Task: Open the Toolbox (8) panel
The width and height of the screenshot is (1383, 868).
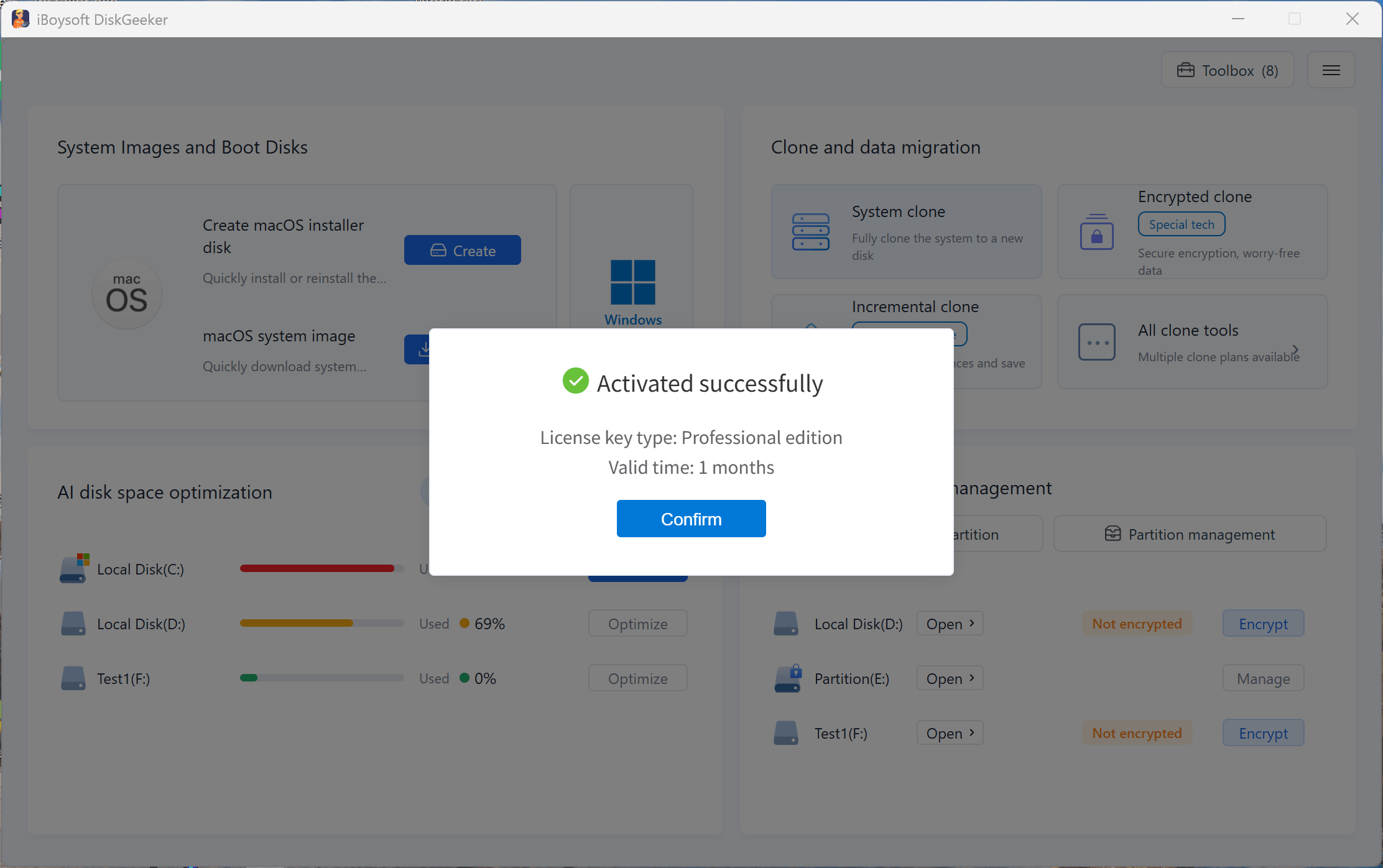Action: click(x=1228, y=70)
